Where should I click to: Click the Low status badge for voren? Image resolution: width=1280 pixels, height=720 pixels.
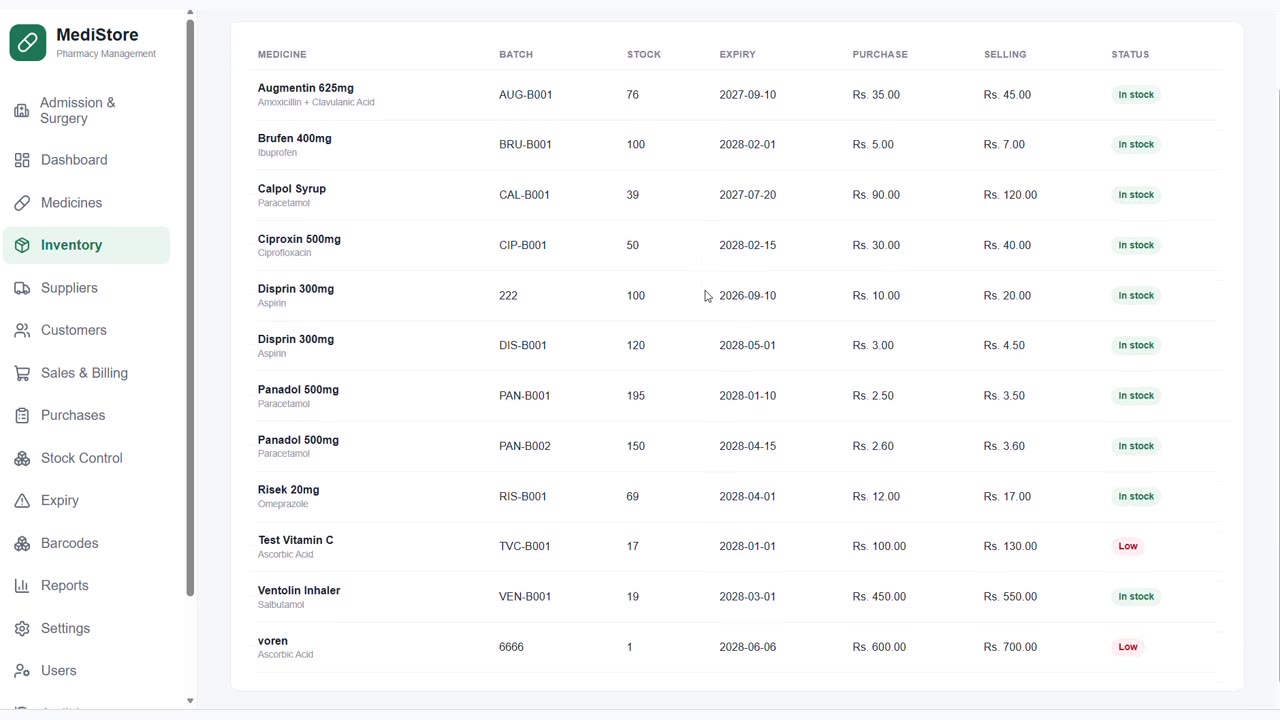point(1128,647)
